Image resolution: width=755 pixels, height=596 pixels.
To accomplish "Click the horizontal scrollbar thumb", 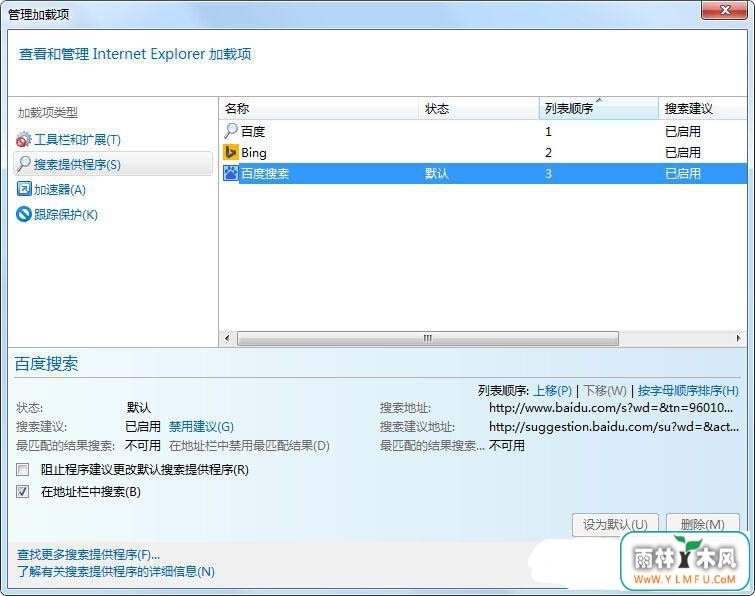I will pos(428,338).
